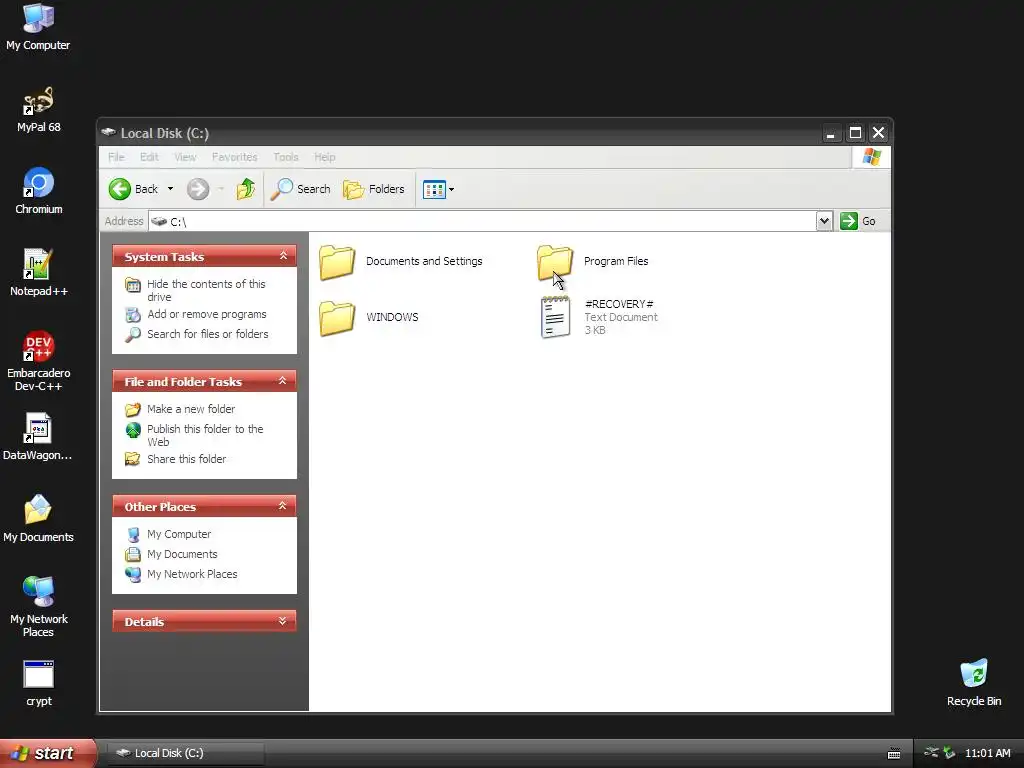Select the #RECOVERY# text document icon
This screenshot has height=768, width=1024.
coord(555,317)
